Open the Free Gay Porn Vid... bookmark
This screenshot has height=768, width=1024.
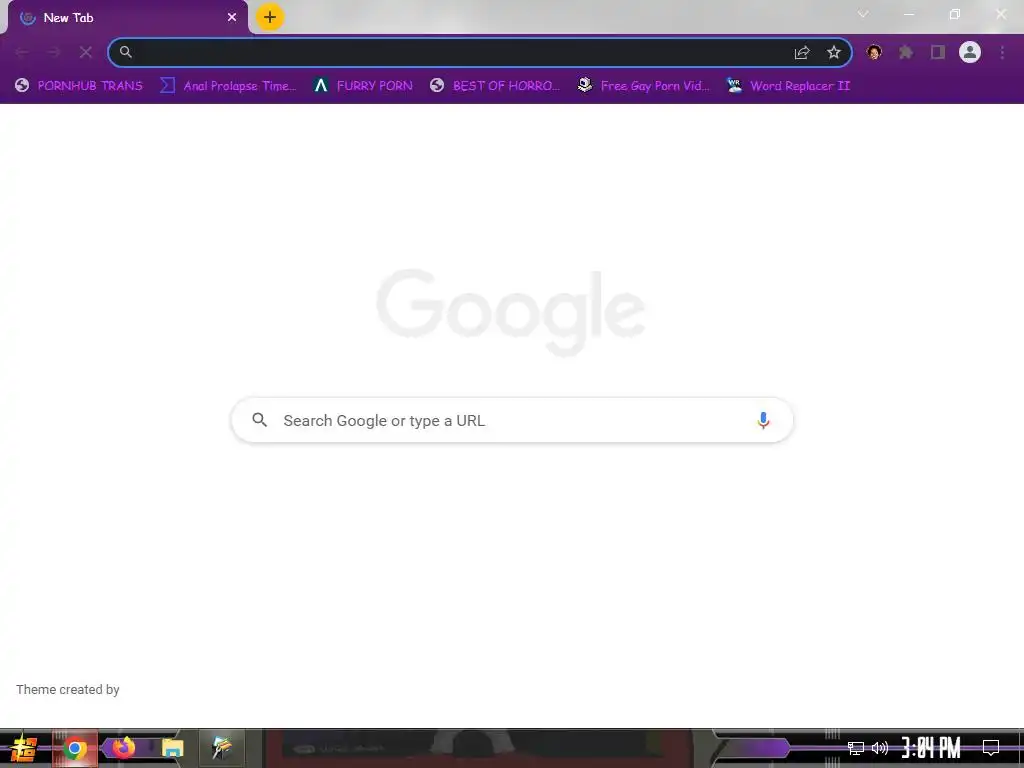[x=643, y=86]
